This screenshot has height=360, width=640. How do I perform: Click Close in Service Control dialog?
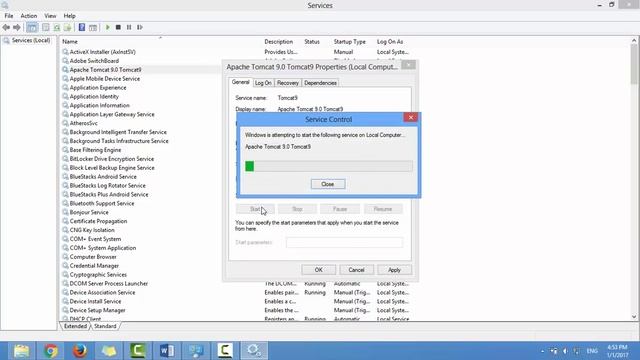(328, 184)
